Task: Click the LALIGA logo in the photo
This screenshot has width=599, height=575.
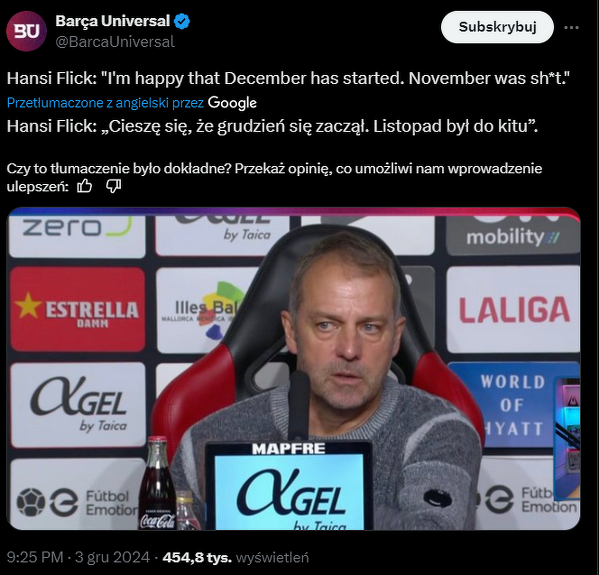Action: click(x=514, y=310)
